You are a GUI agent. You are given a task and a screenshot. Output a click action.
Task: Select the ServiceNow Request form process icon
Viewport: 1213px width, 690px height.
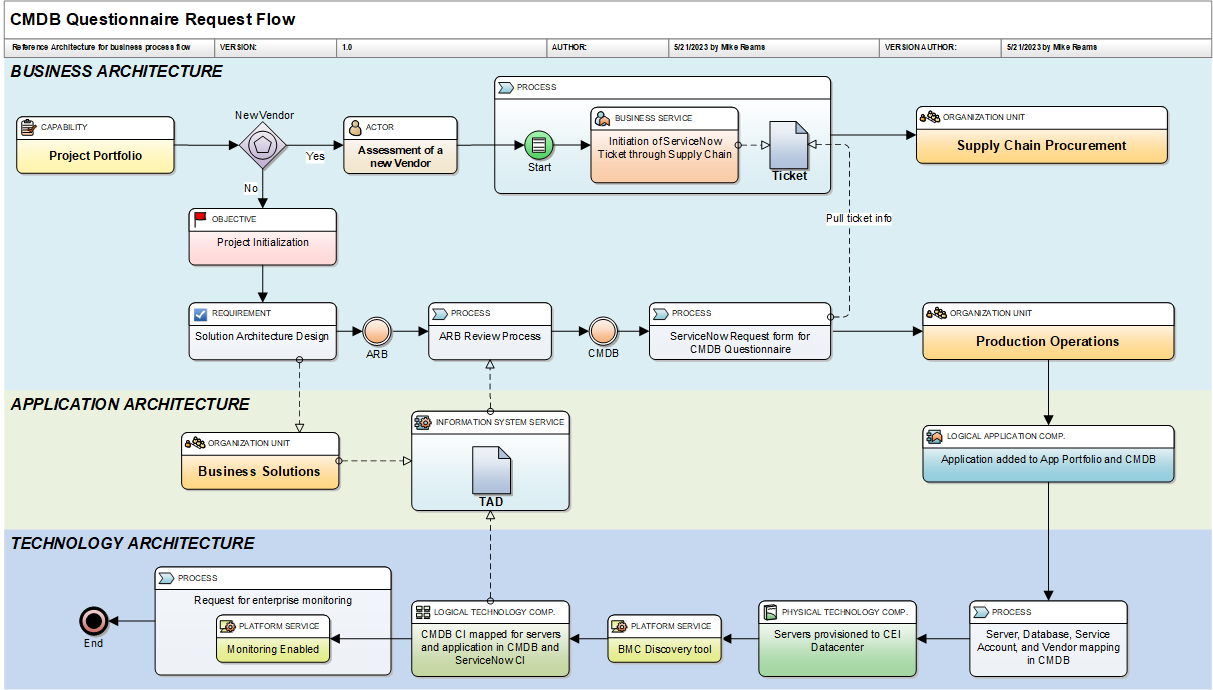(661, 313)
